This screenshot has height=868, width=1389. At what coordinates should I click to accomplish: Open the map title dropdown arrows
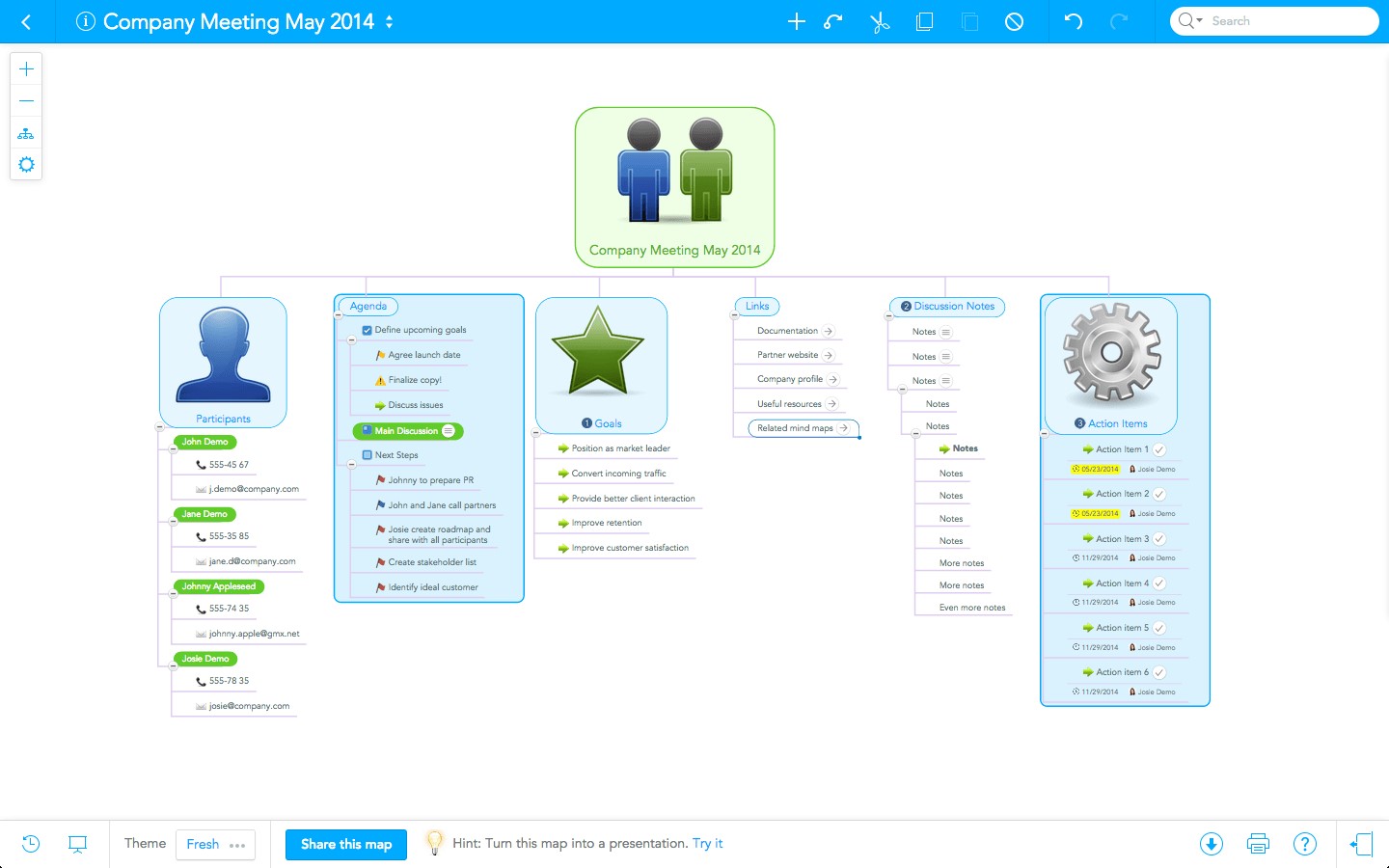point(389,21)
